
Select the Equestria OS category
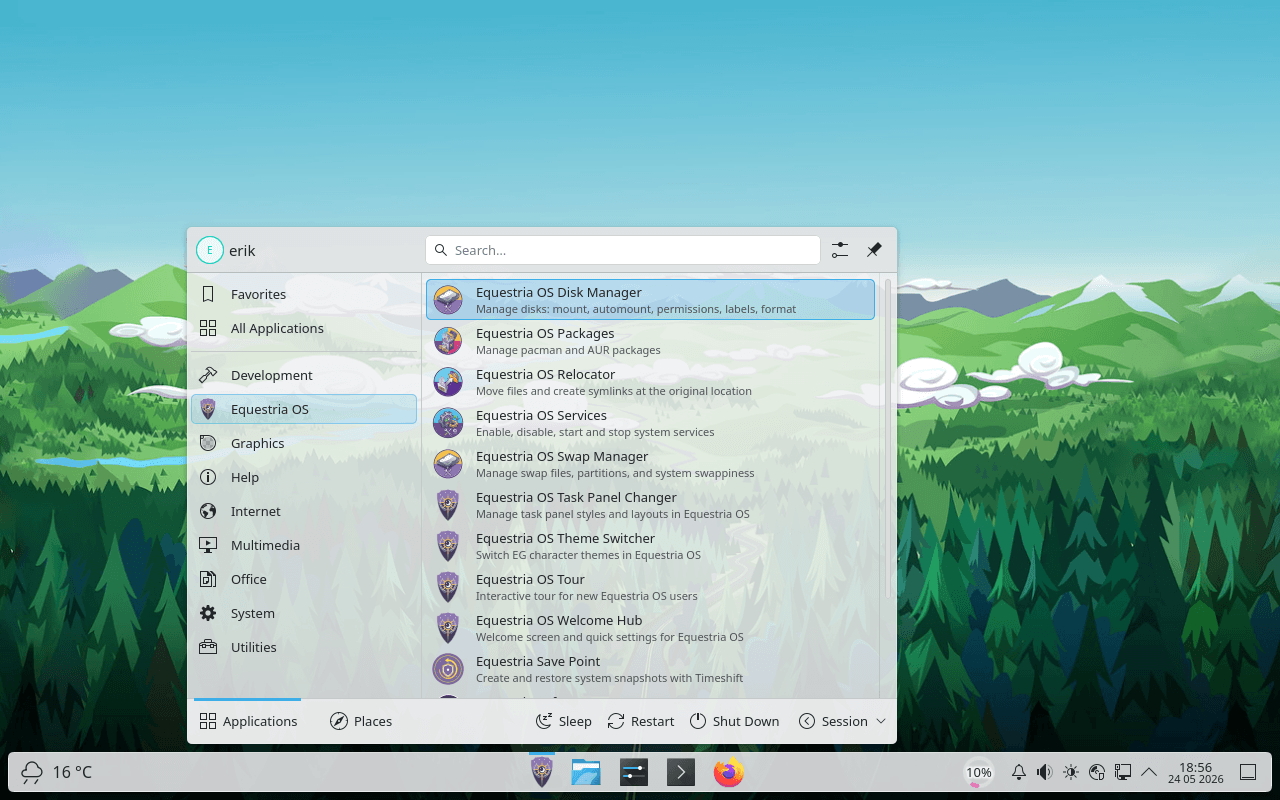[x=304, y=409]
